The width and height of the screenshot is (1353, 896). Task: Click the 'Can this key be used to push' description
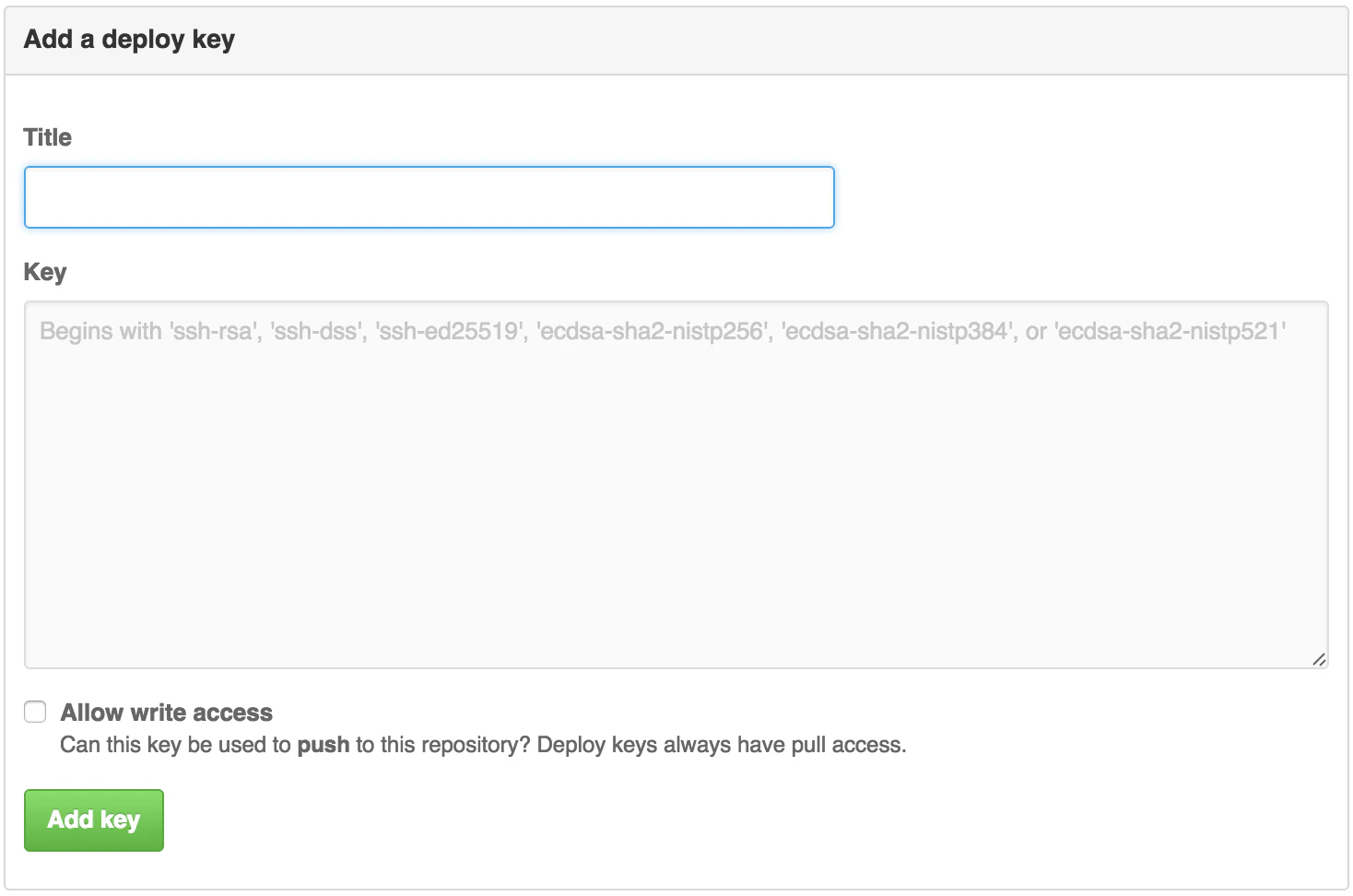[x=483, y=745]
